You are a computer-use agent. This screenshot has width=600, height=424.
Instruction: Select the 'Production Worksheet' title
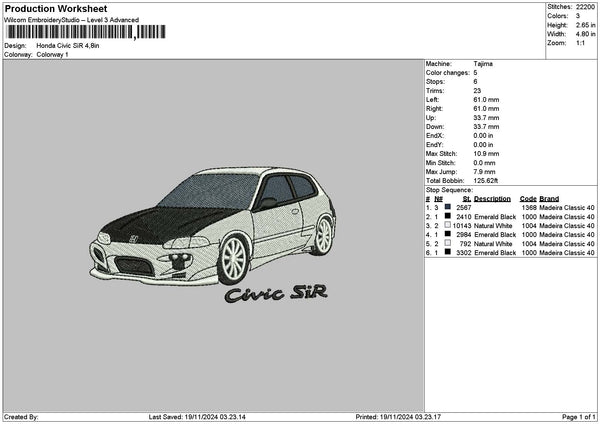(56, 9)
